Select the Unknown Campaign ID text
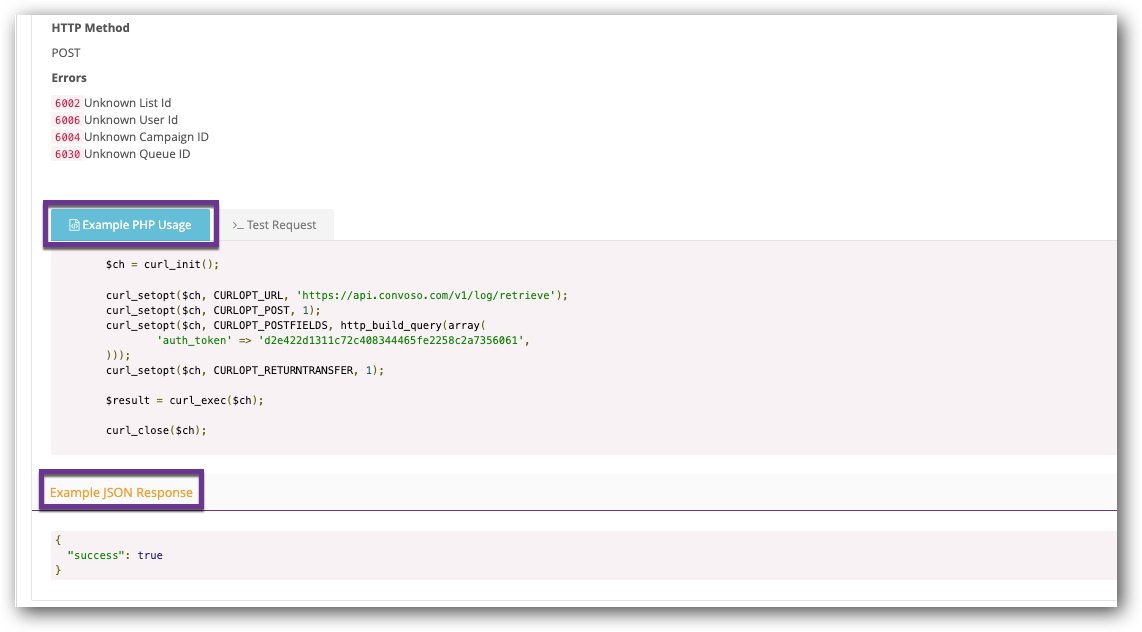Image resolution: width=1142 pixels, height=632 pixels. (x=146, y=137)
